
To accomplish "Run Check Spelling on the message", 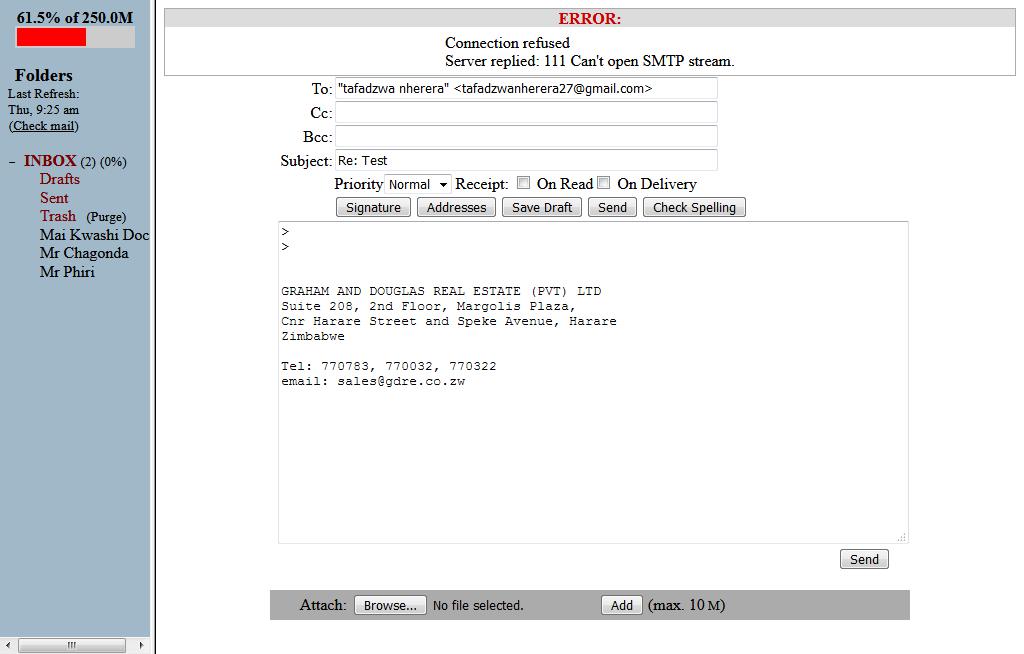I will (x=694, y=207).
